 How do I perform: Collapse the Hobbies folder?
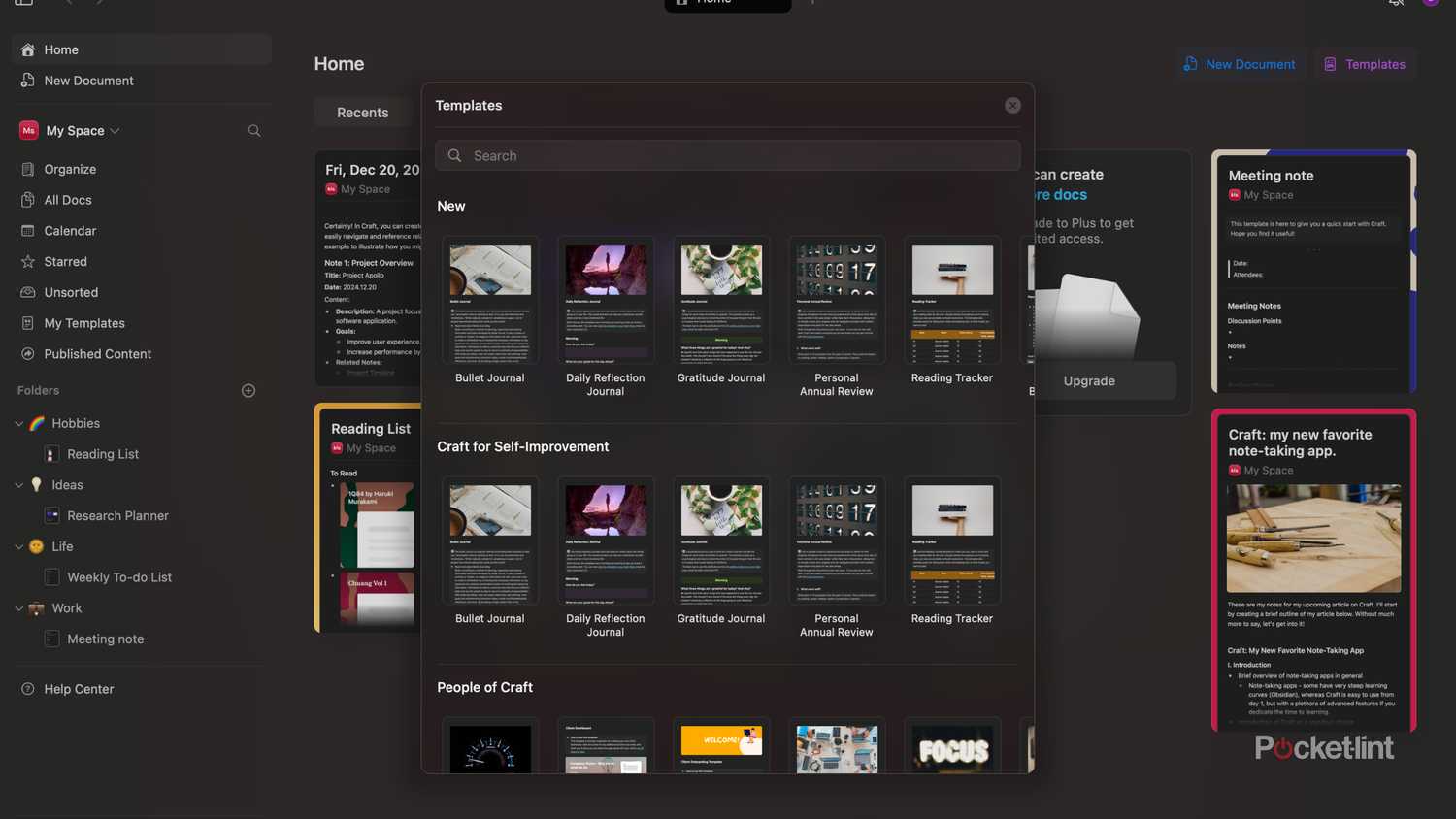pyautogui.click(x=19, y=423)
